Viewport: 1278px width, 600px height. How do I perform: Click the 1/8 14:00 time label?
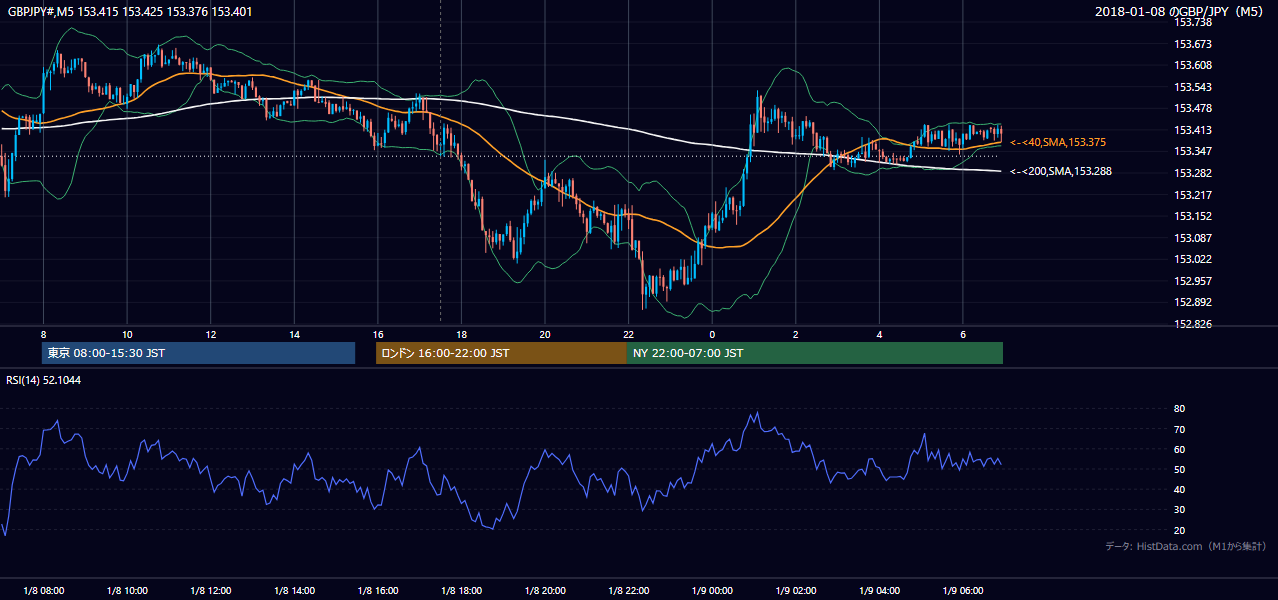(294, 590)
